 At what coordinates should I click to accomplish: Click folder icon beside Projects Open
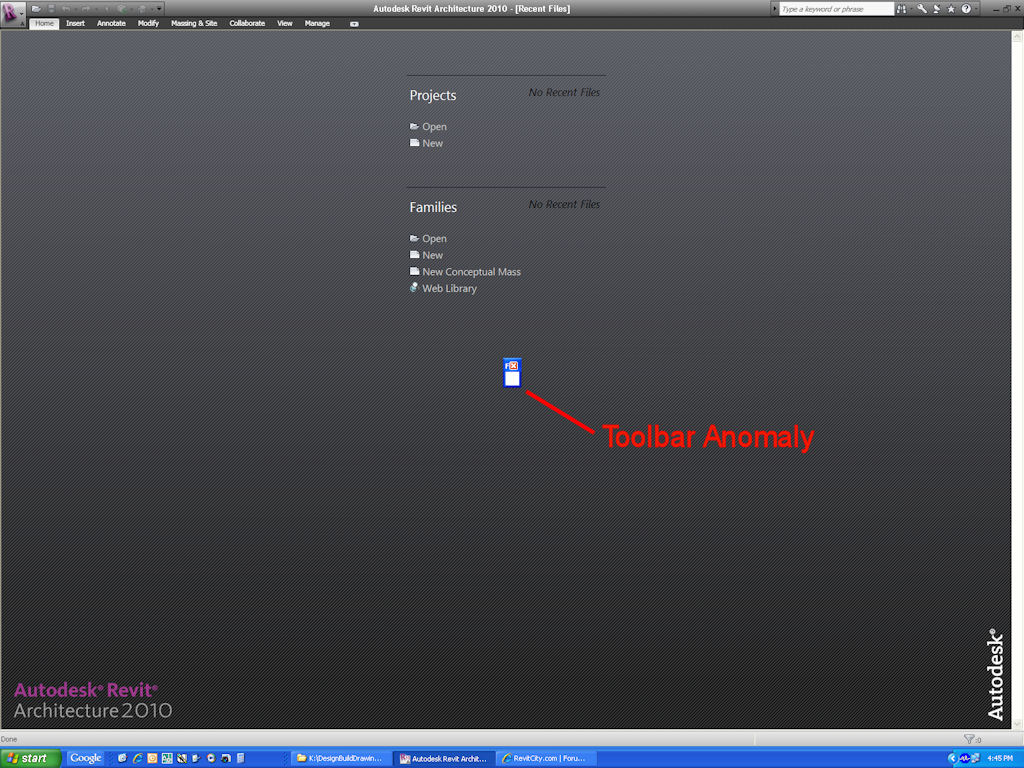tap(414, 126)
